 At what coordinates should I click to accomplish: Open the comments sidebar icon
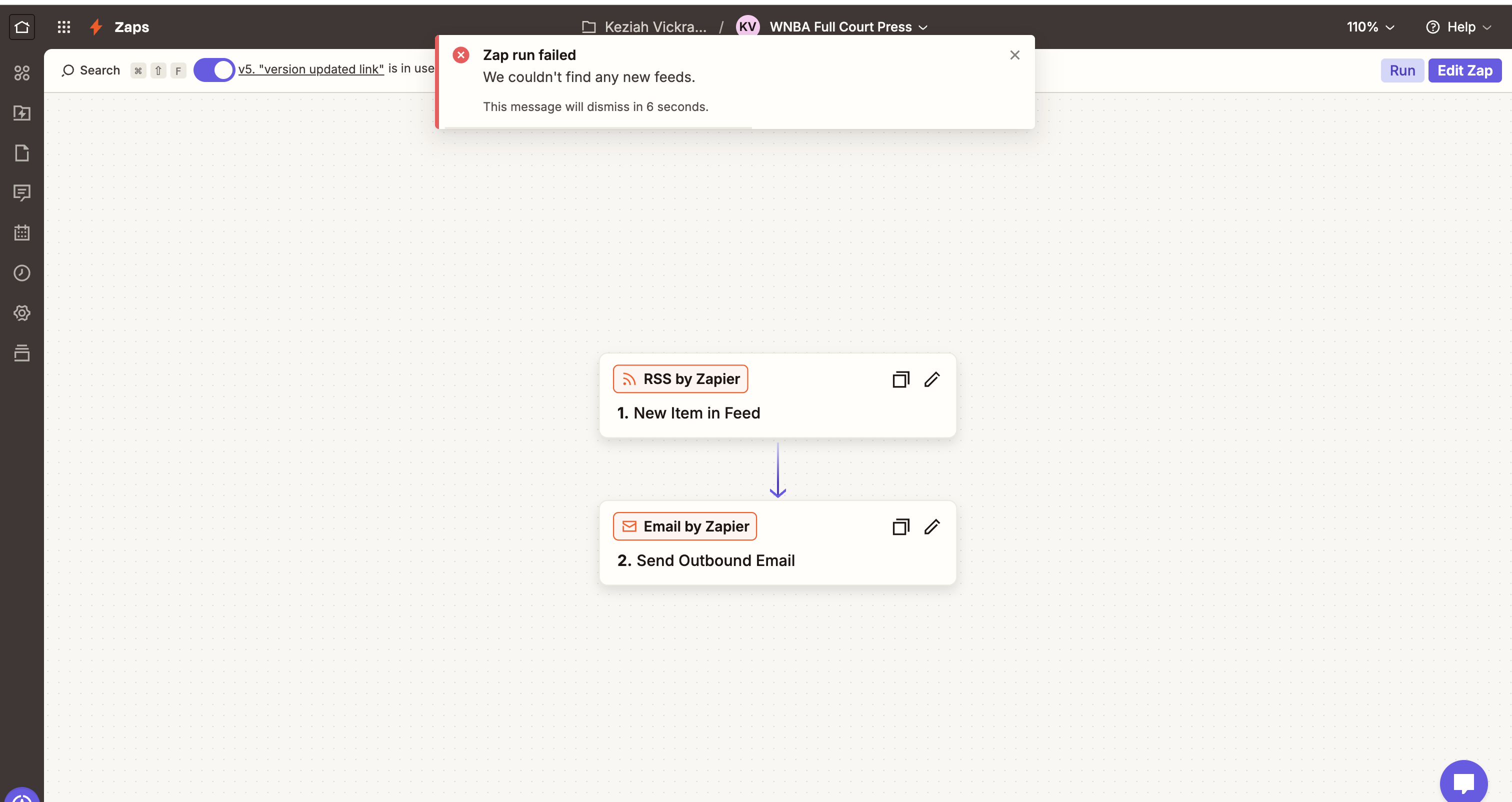point(21,192)
